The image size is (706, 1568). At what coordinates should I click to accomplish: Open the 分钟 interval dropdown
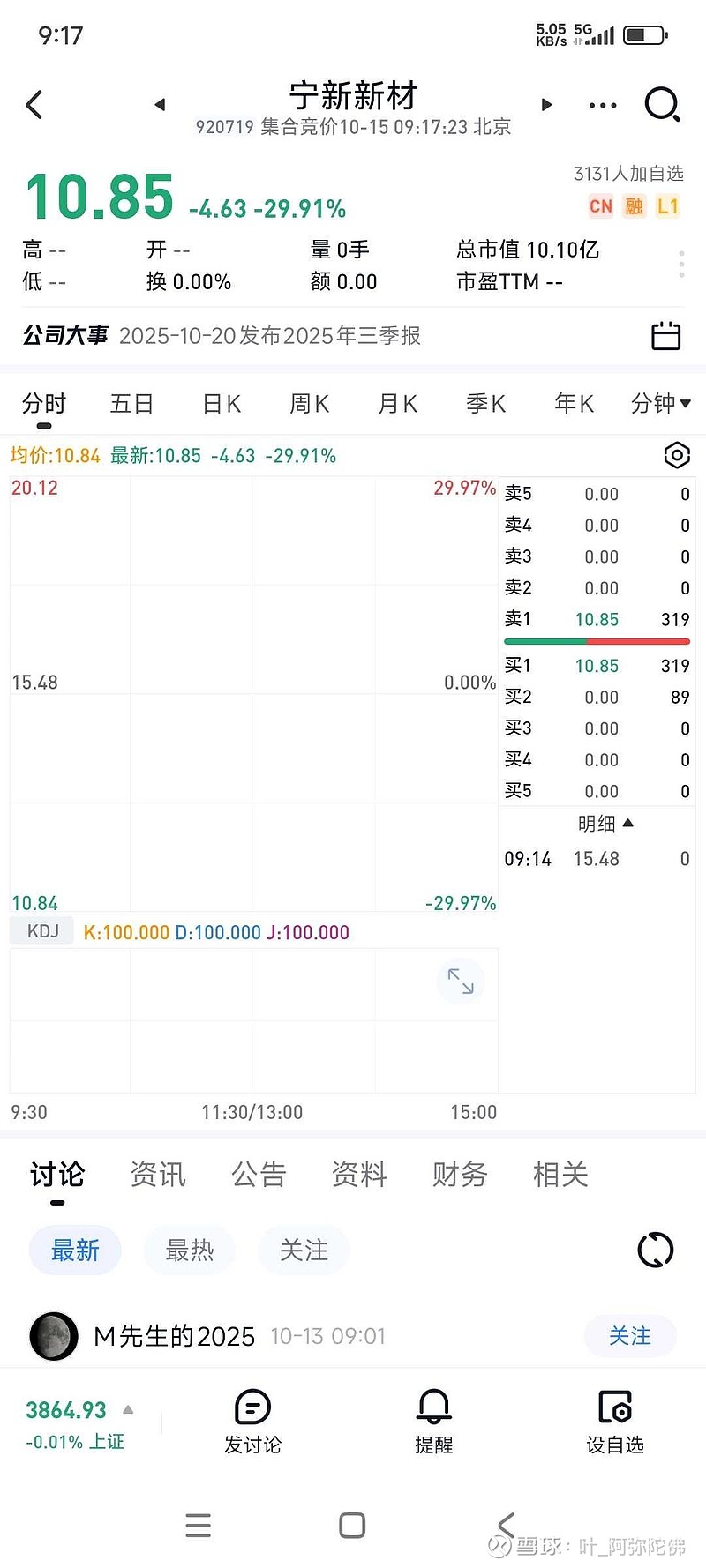pos(660,404)
